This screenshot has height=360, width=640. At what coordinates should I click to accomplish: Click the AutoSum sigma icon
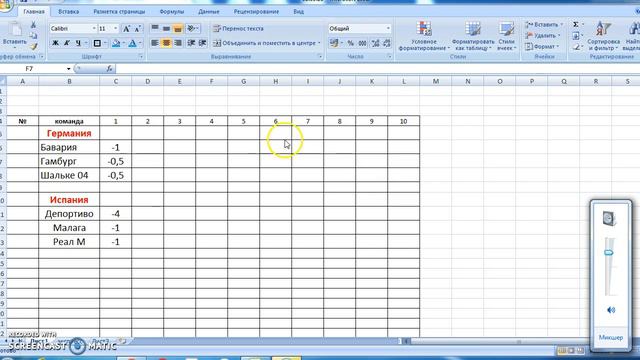pos(576,24)
